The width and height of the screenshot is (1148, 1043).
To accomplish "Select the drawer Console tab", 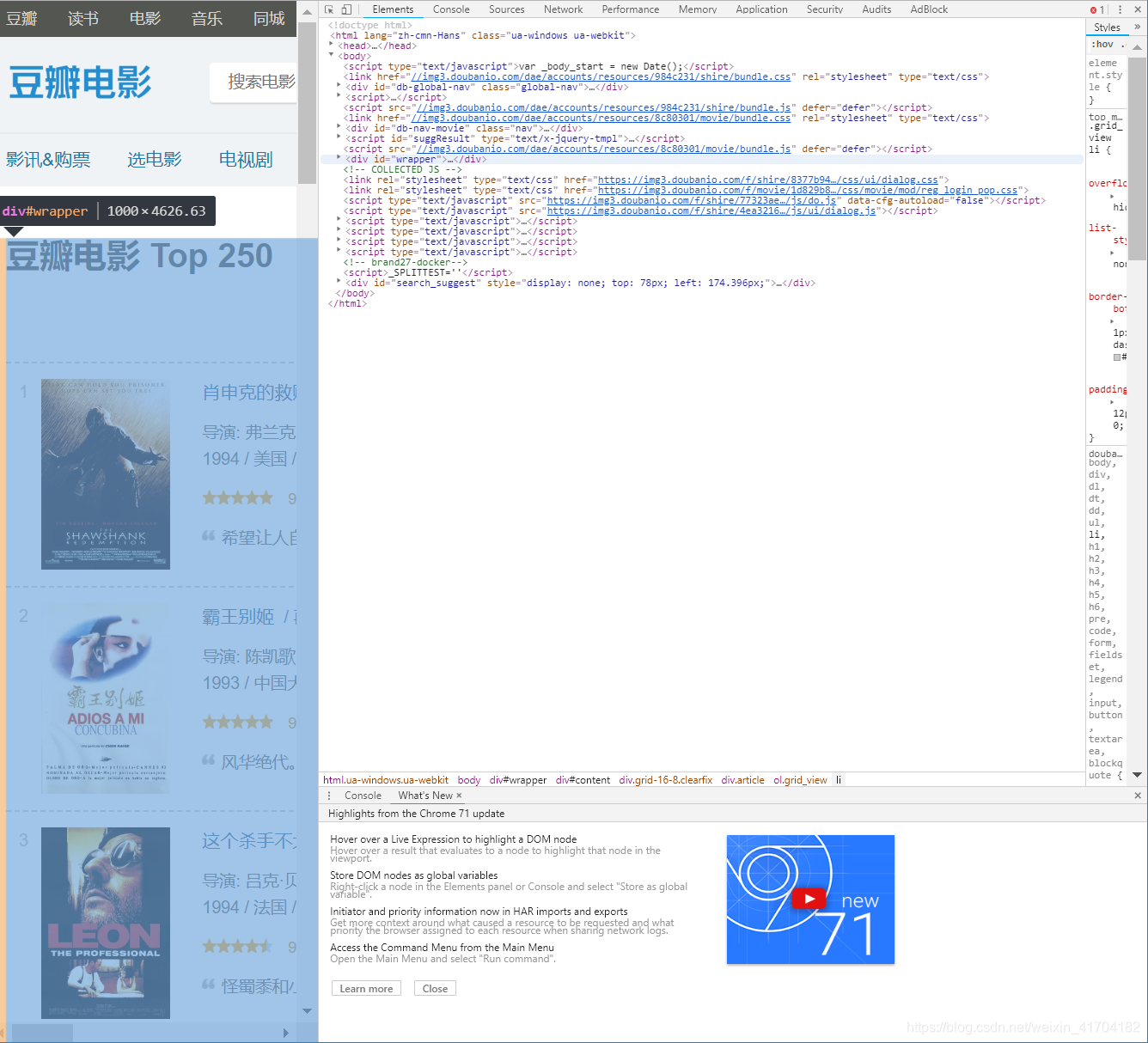I will coord(363,796).
